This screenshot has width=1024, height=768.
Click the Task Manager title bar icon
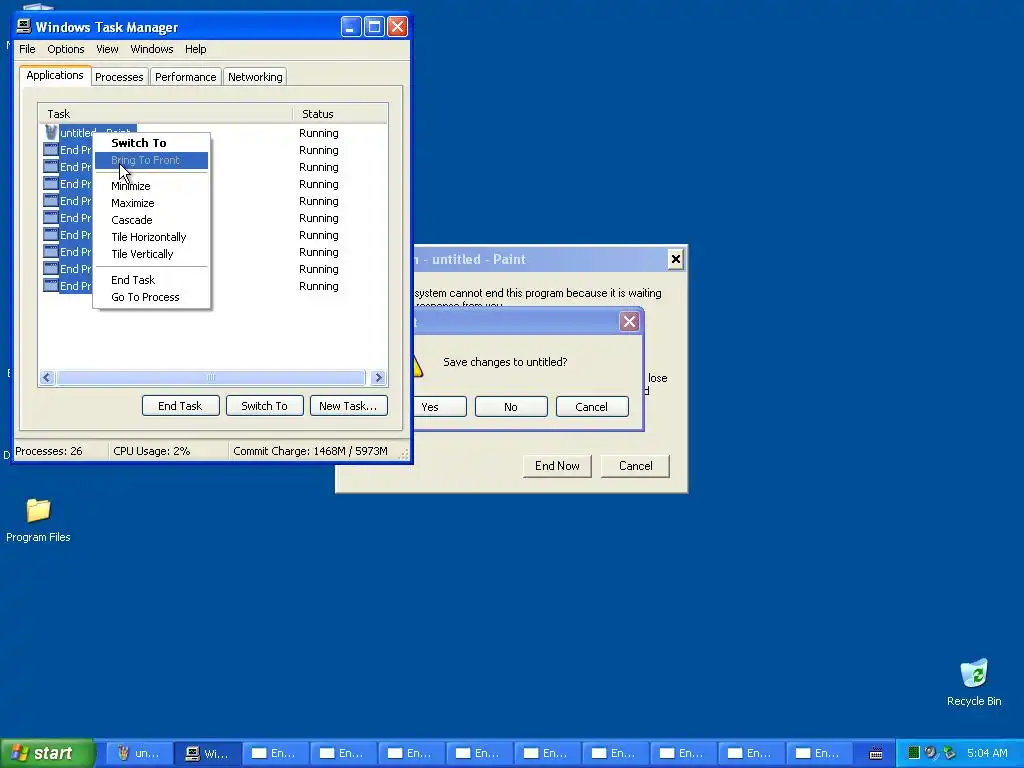coord(24,26)
